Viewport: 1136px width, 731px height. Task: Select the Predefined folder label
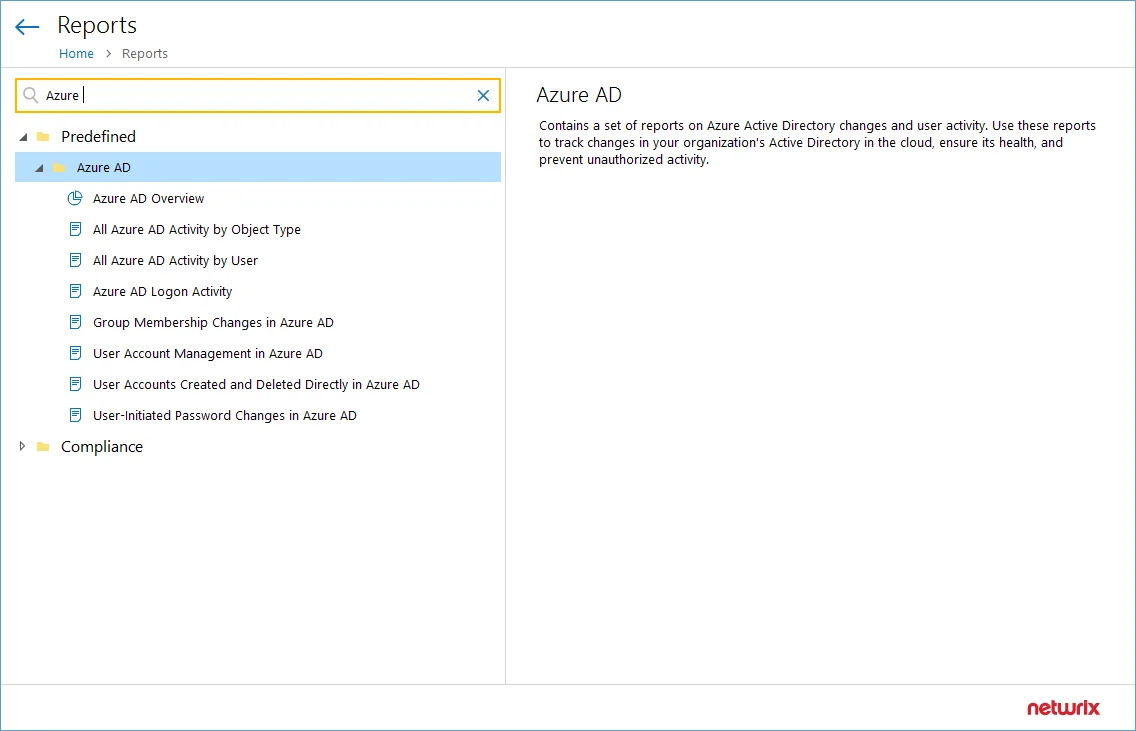(x=99, y=136)
